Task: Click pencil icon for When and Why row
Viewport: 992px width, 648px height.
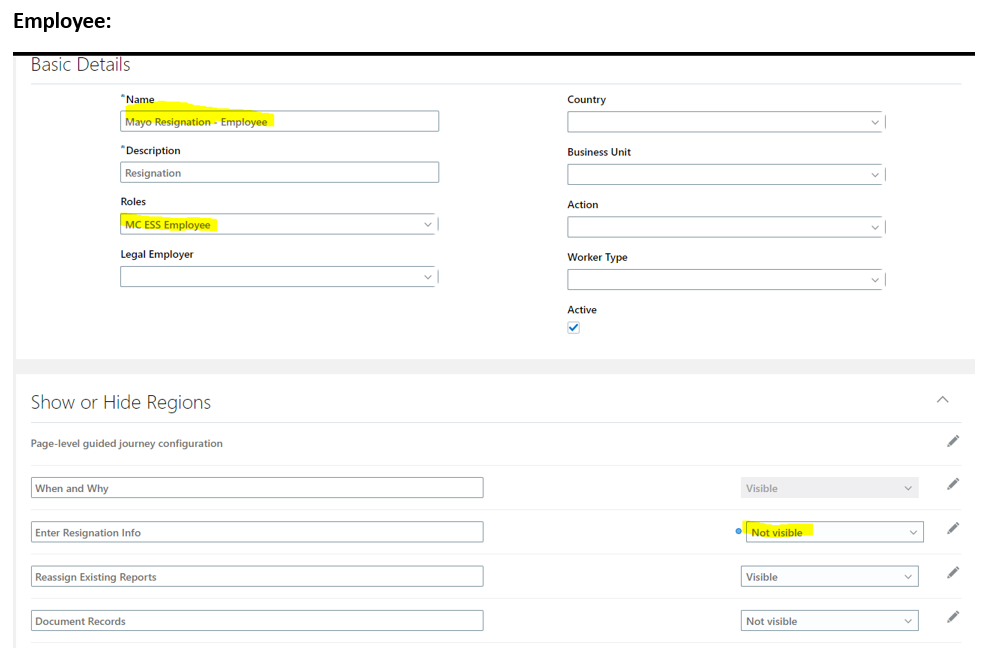Action: pos(953,484)
